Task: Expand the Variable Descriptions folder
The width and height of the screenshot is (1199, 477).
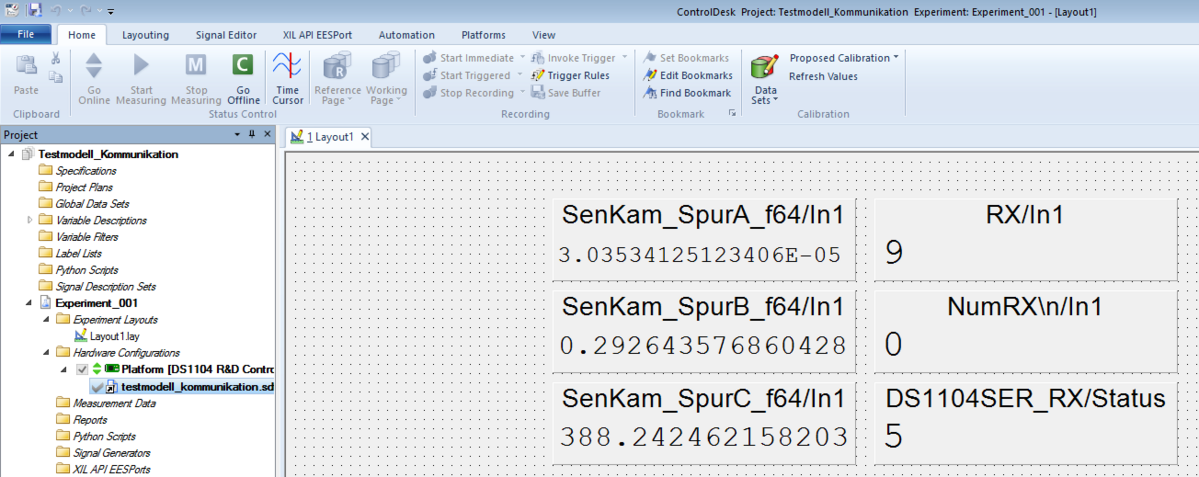Action: coord(29,220)
